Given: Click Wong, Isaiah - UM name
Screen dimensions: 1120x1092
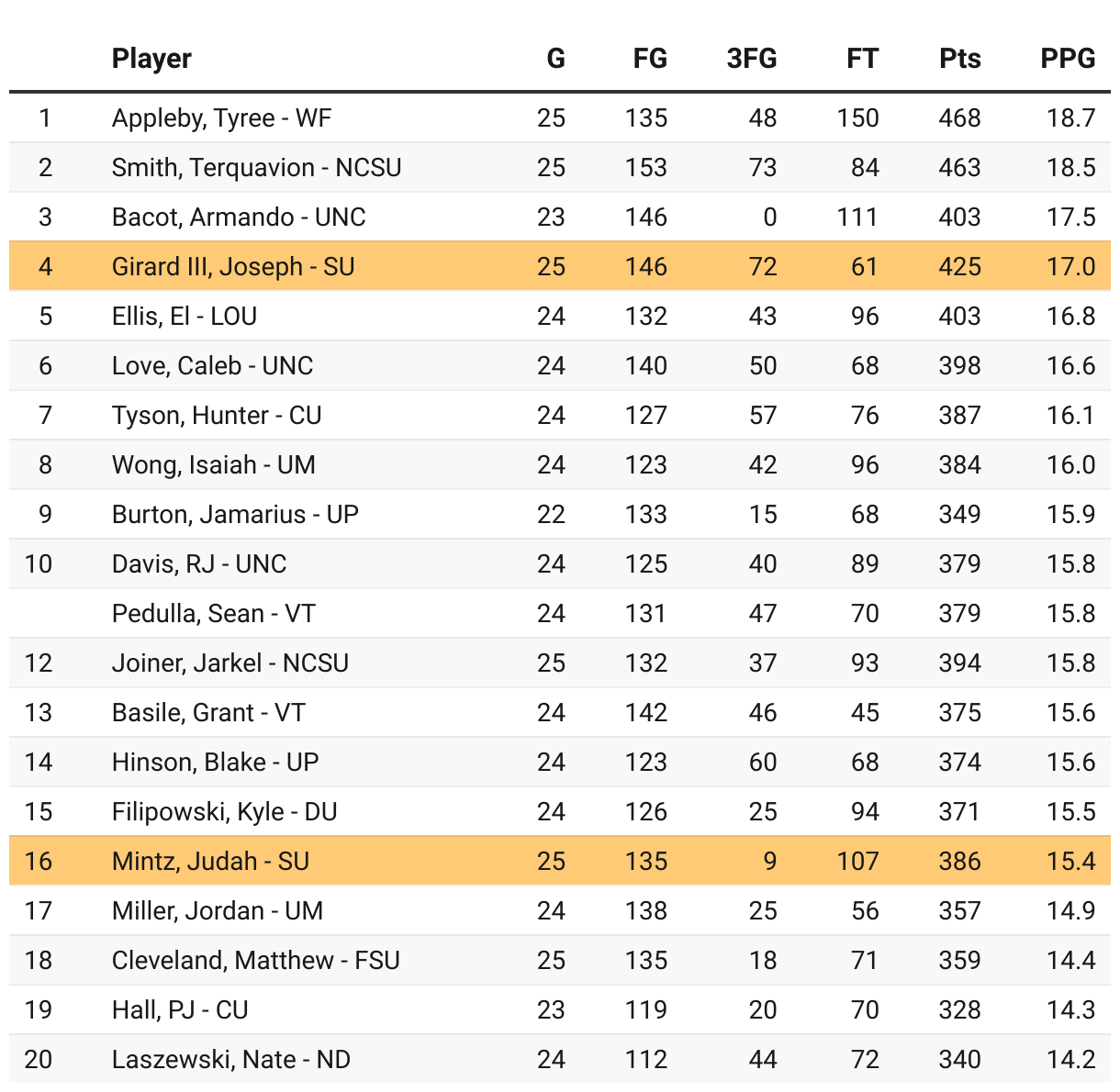Looking at the screenshot, I should [x=214, y=465].
